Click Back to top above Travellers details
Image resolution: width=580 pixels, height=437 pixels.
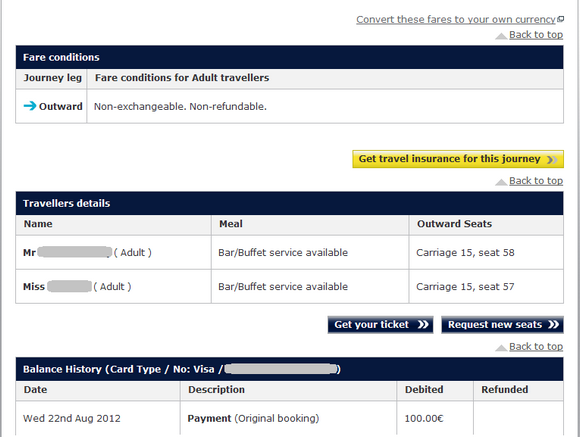click(536, 181)
